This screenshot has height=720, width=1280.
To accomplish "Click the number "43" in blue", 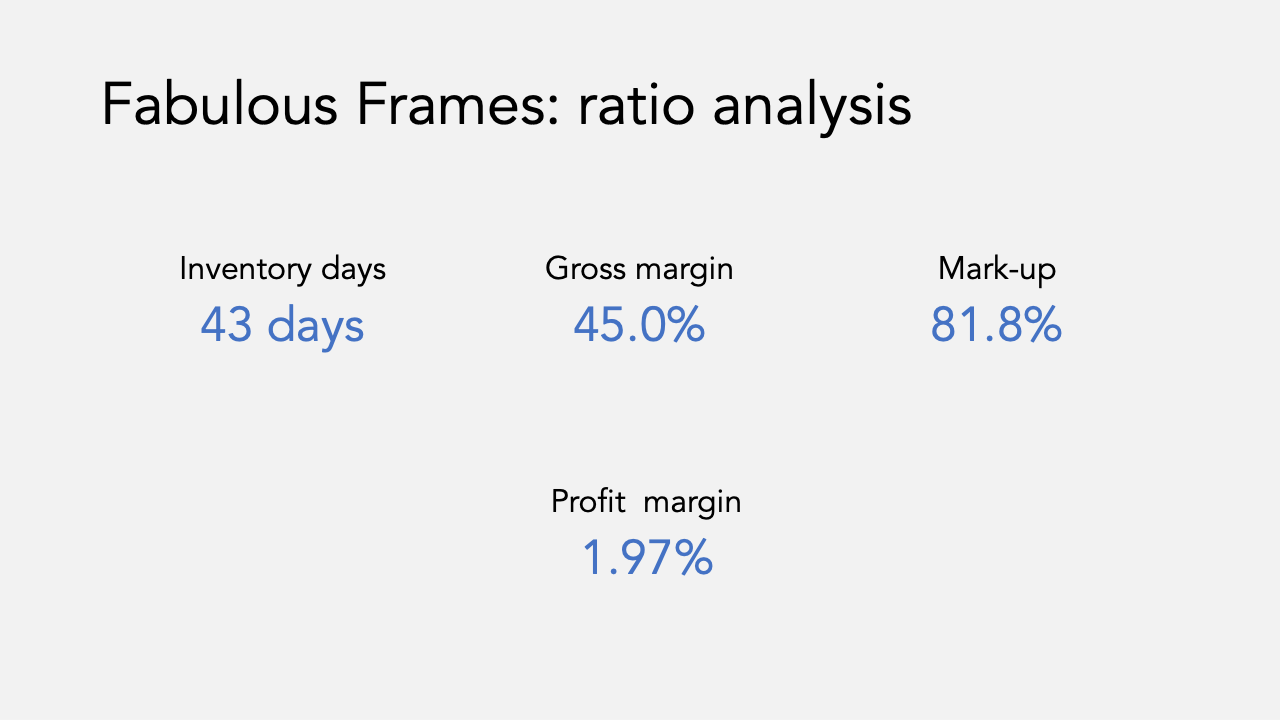I will (226, 326).
